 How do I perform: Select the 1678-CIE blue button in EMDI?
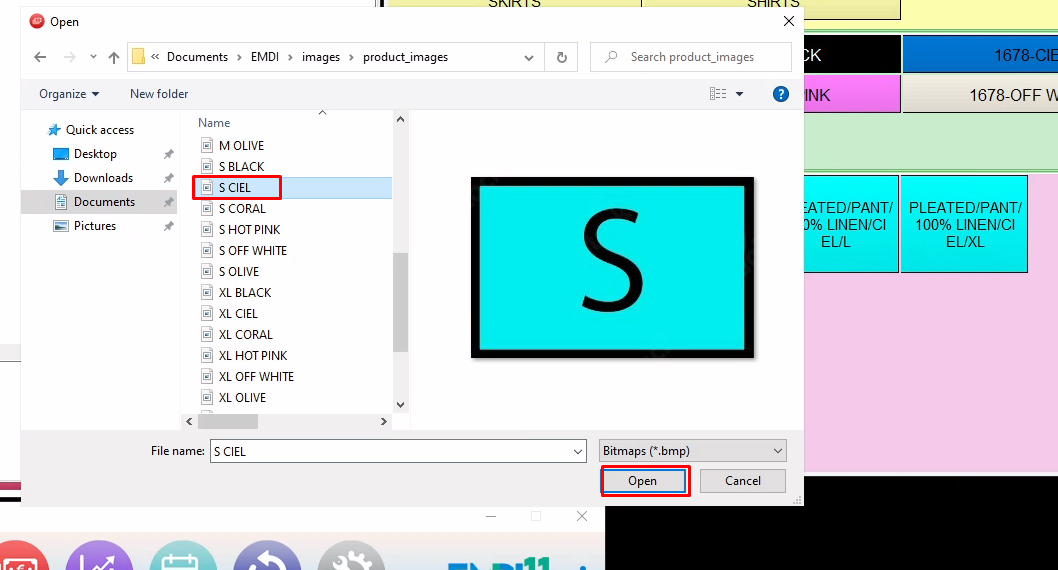click(x=980, y=55)
